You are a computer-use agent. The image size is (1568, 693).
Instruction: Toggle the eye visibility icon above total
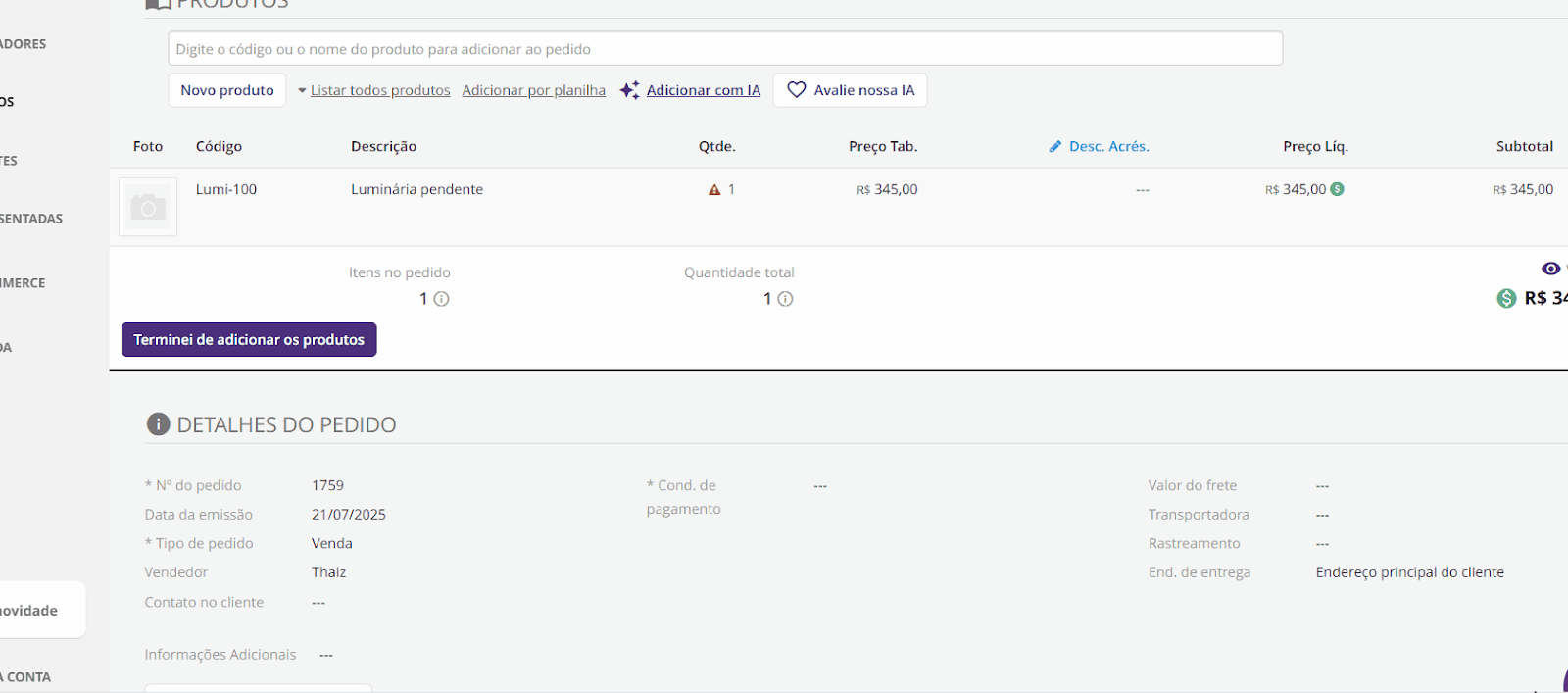tap(1550, 269)
